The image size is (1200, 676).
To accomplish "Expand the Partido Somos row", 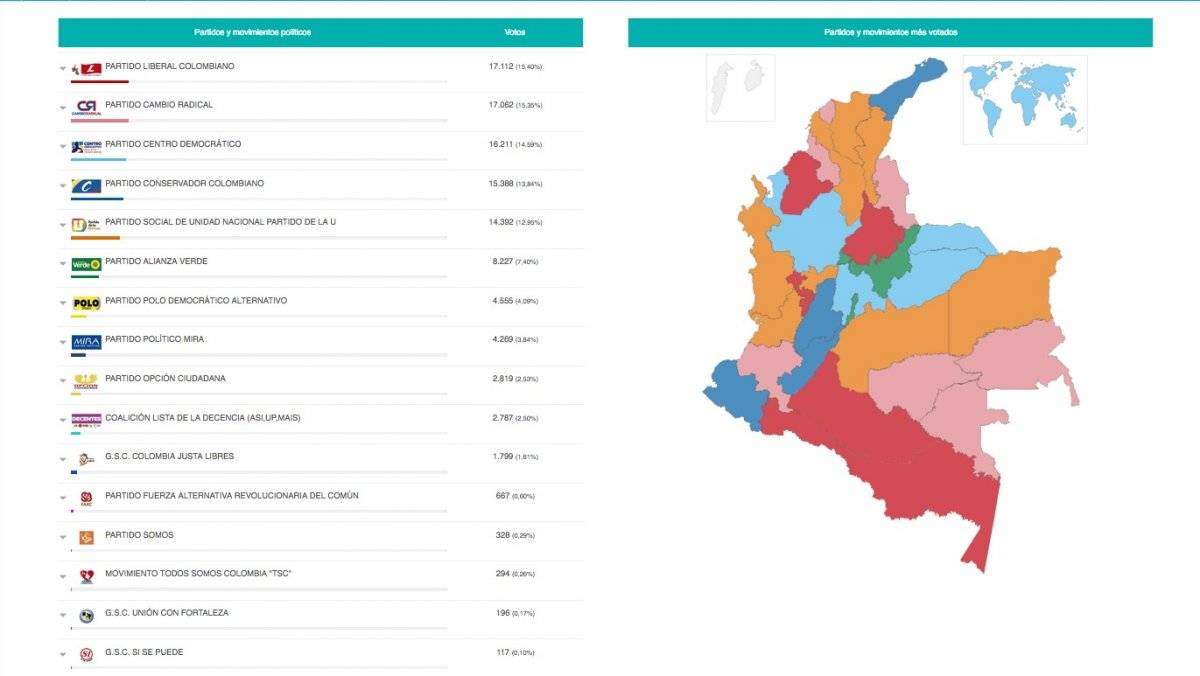I will (62, 538).
